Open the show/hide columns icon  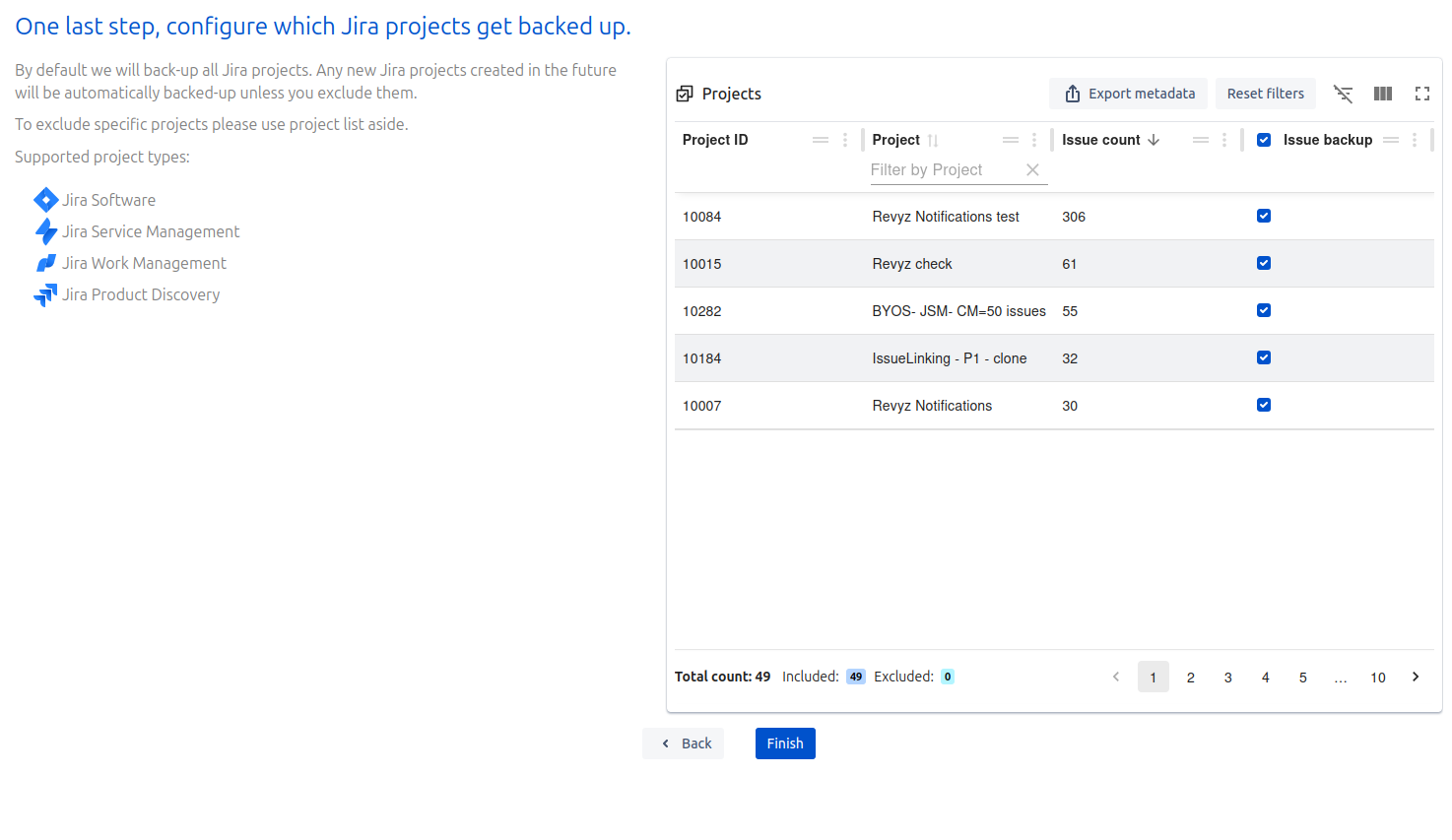pos(1383,94)
